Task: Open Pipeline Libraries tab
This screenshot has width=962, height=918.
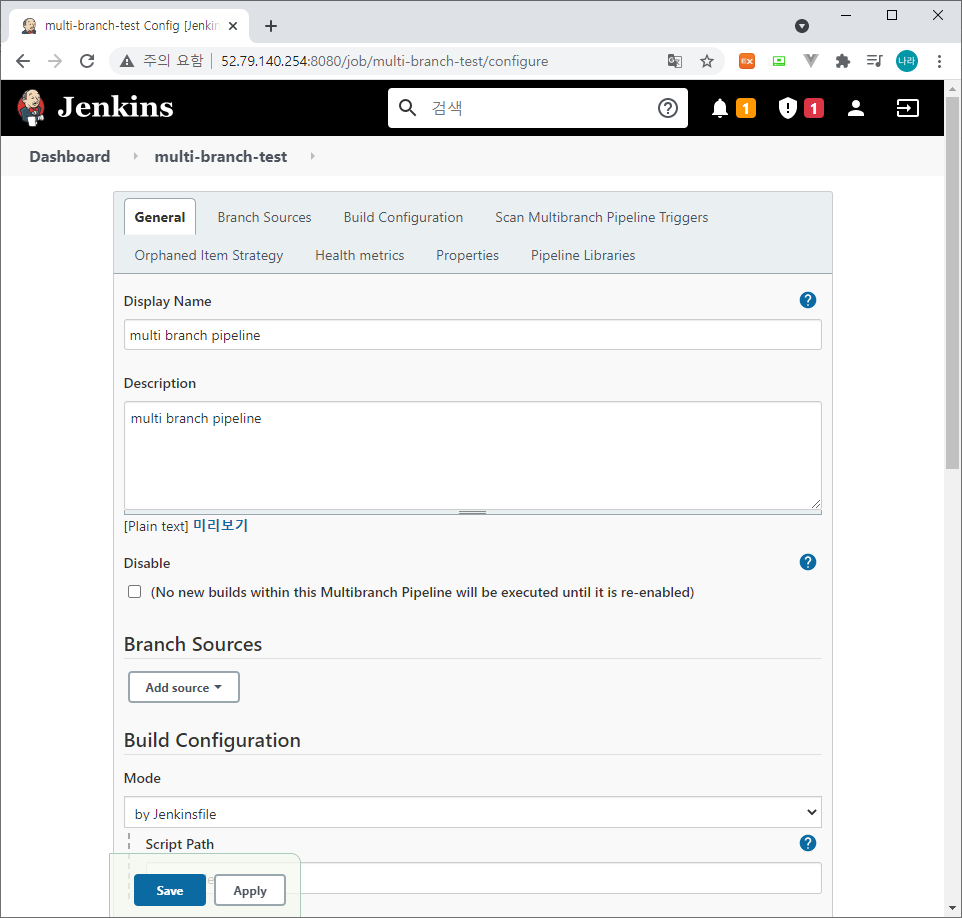Action: click(583, 255)
